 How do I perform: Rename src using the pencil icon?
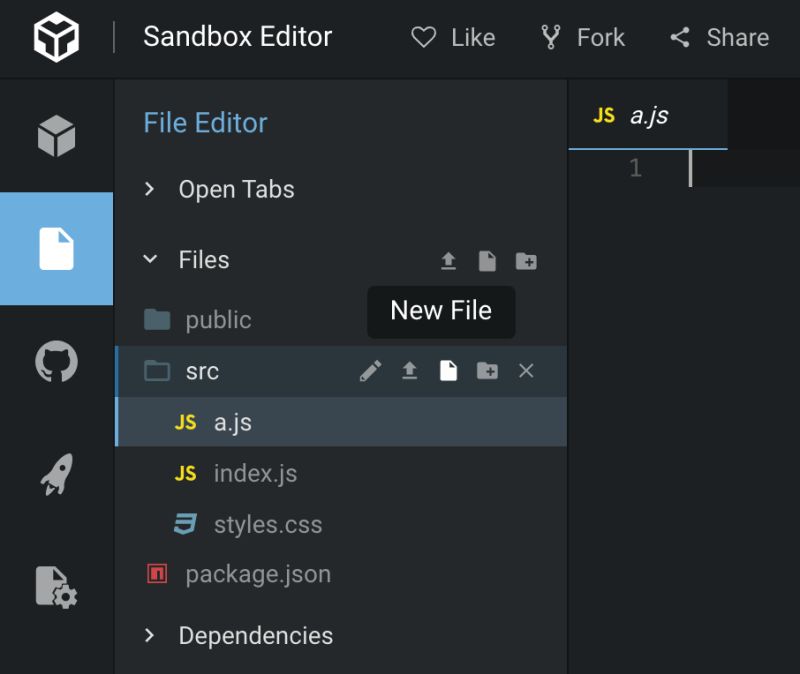[x=370, y=370]
